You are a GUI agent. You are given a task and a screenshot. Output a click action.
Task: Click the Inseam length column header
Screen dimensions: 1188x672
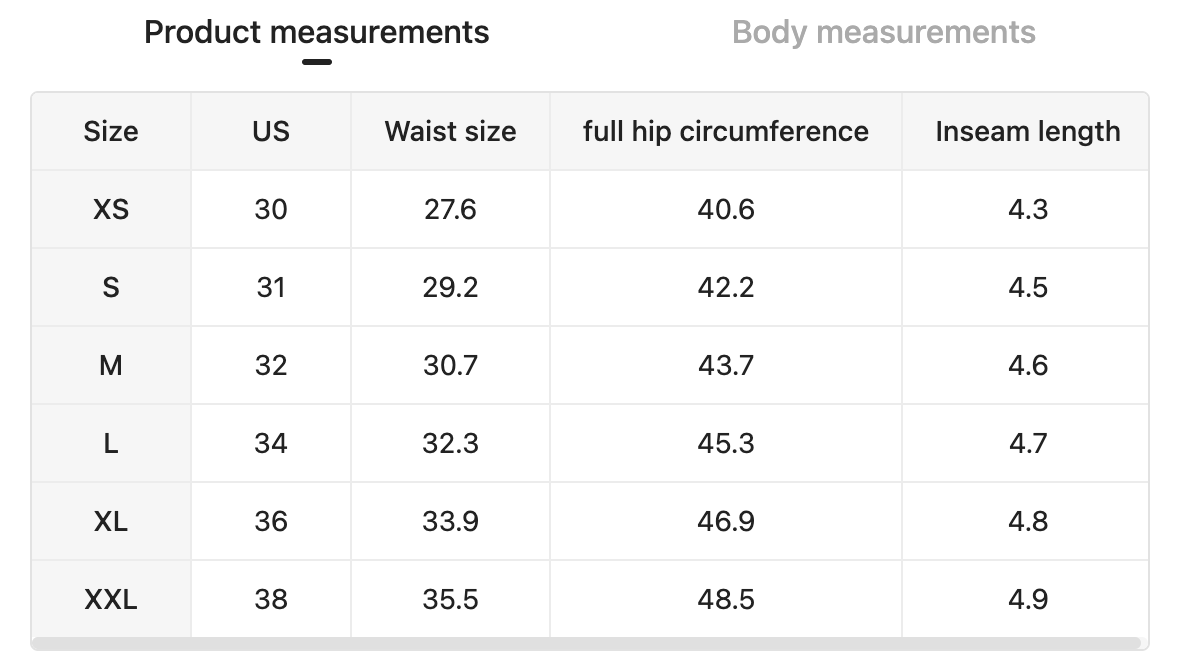pos(1027,131)
